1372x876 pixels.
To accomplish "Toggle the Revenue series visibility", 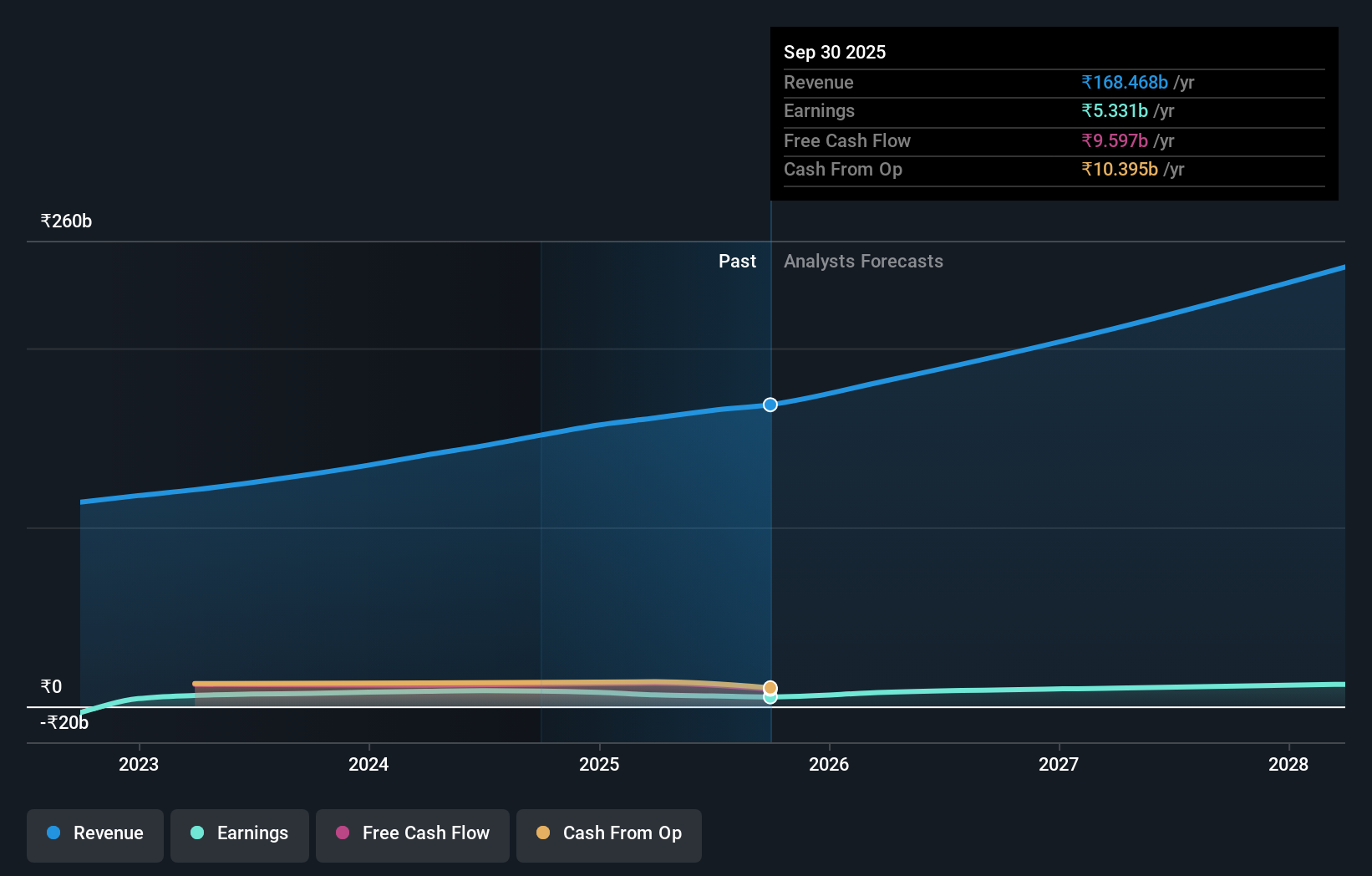I will pyautogui.click(x=94, y=833).
